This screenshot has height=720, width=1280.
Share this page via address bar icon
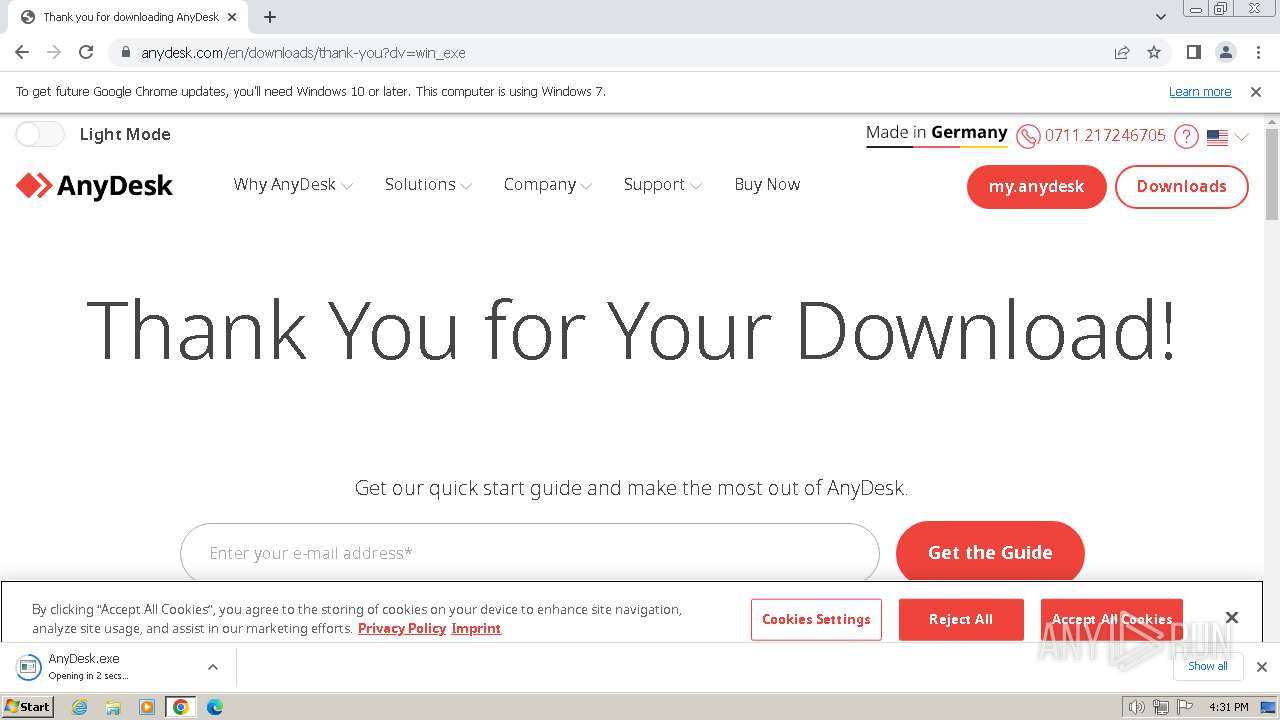(1122, 53)
